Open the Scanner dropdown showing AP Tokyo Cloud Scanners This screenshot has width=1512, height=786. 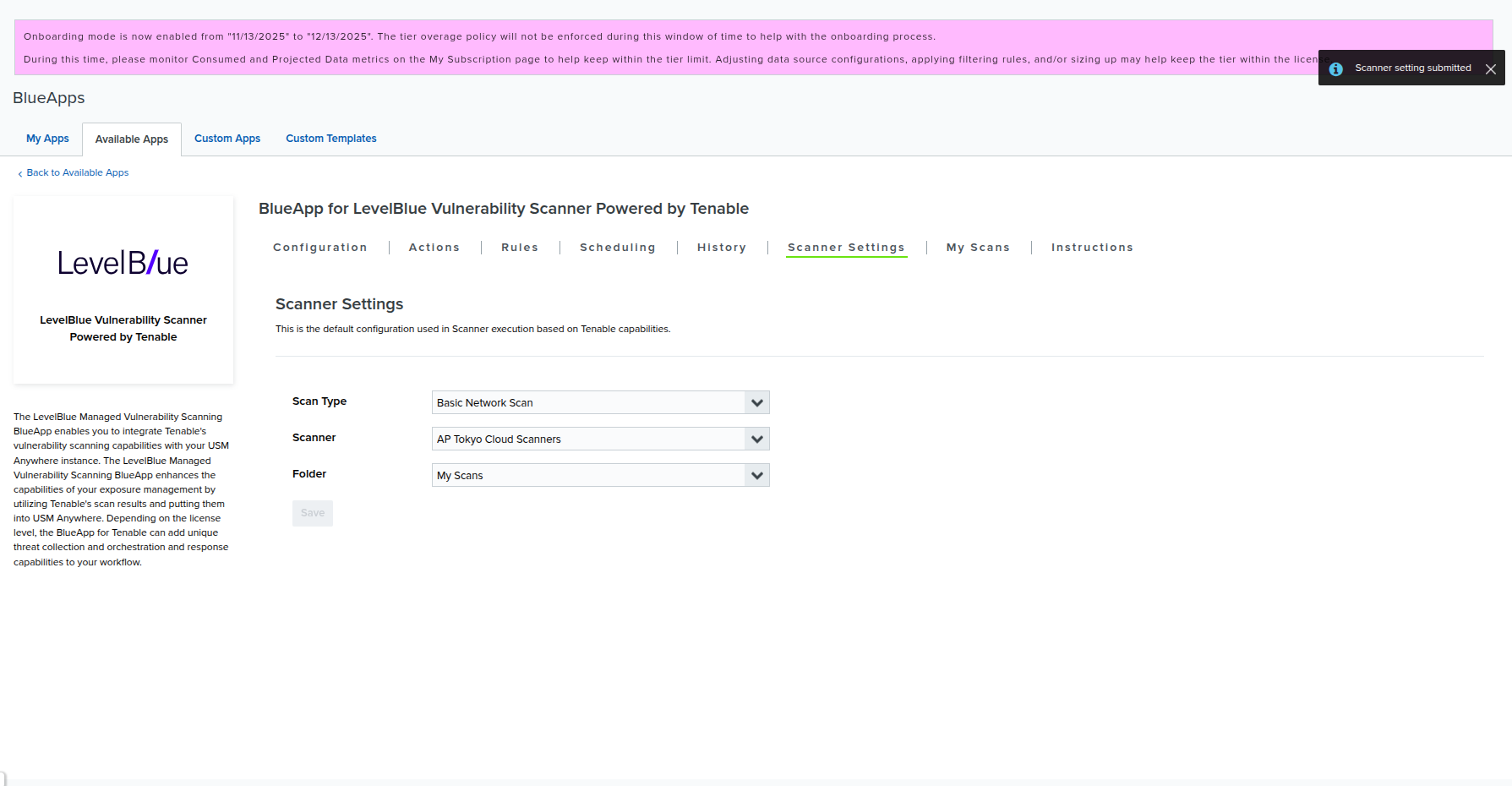[x=601, y=439]
